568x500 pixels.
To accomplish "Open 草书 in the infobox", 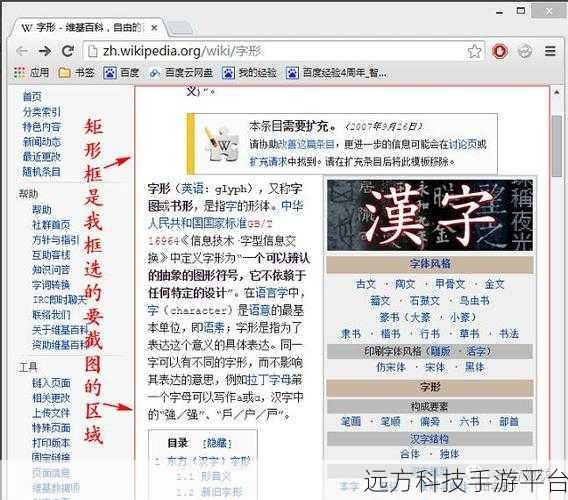I will pyautogui.click(x=469, y=334).
